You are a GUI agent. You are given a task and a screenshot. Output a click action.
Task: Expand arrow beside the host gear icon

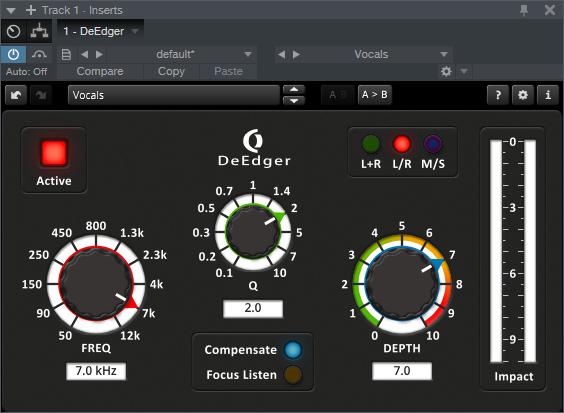click(x=464, y=71)
